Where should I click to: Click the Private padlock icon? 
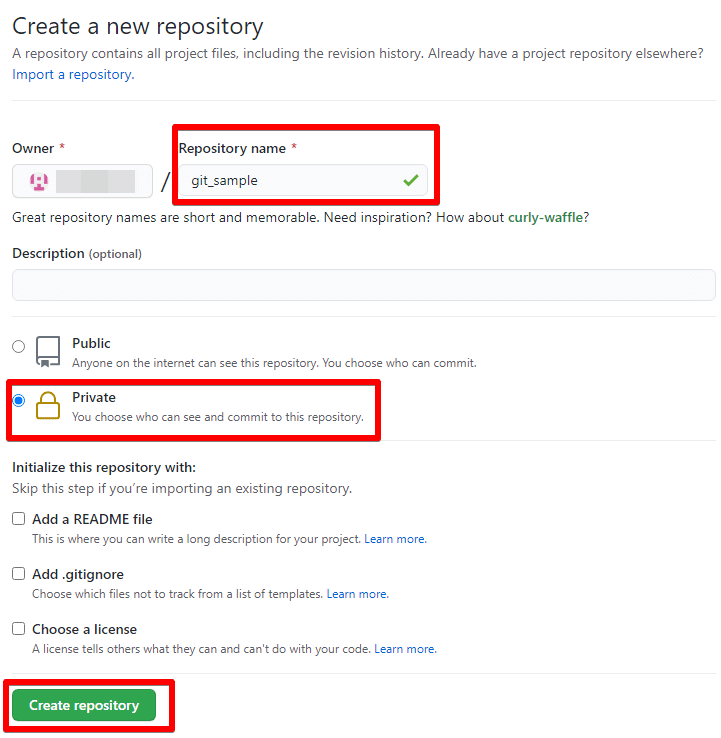(x=48, y=405)
